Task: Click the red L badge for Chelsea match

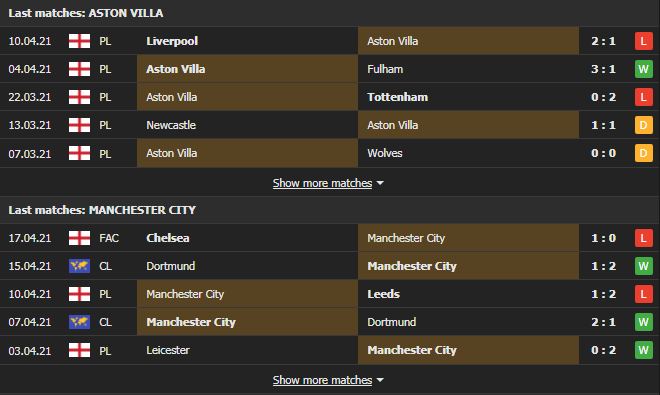Action: tap(643, 238)
